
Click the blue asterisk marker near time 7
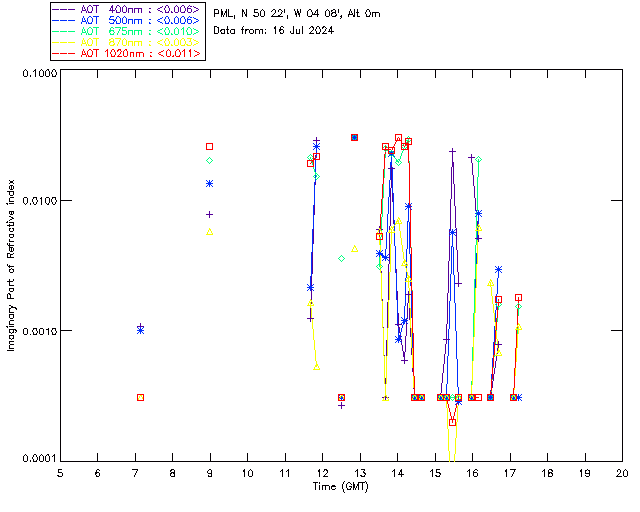click(x=140, y=331)
